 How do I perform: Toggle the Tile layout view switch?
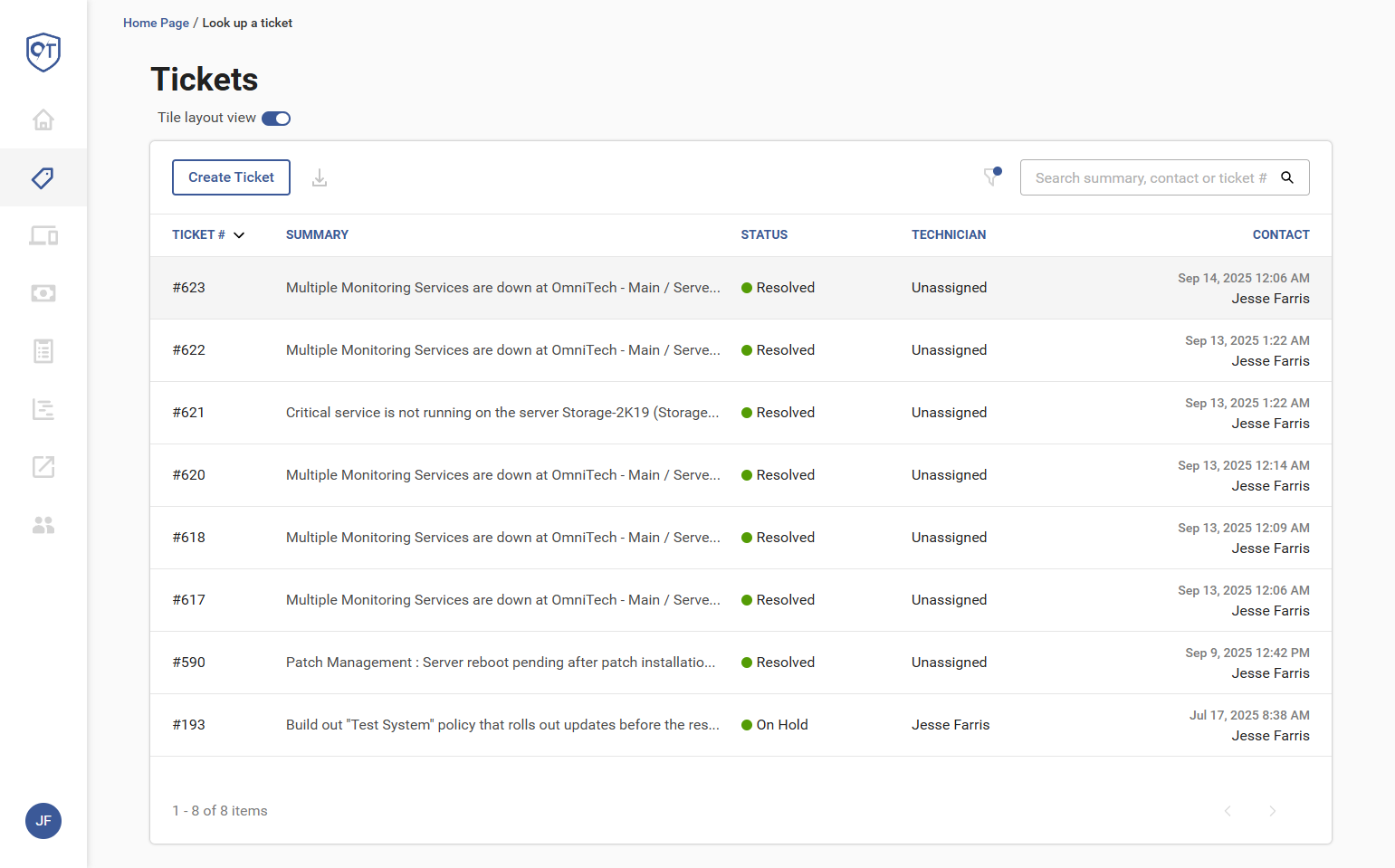tap(276, 119)
